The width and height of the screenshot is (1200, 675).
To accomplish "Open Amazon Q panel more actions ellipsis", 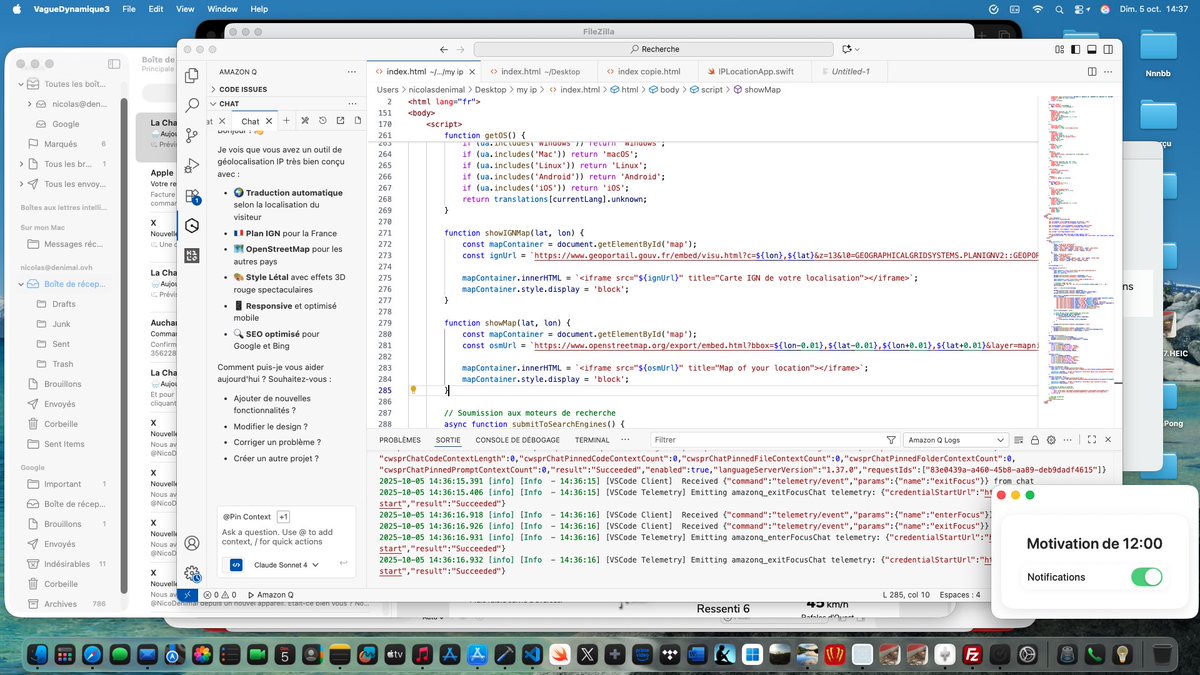I will pyautogui.click(x=351, y=72).
